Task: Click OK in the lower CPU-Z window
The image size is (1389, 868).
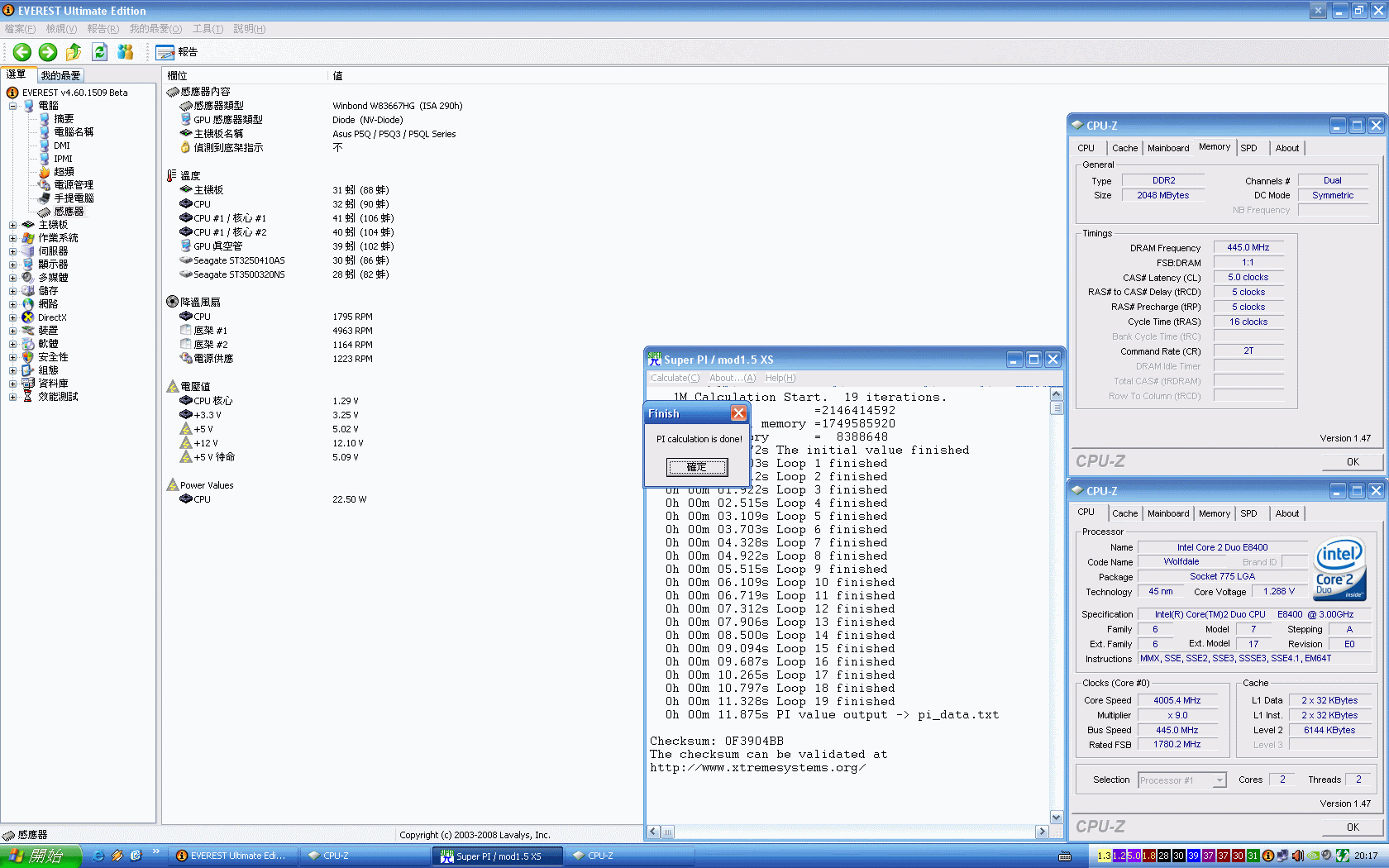Action: [x=1352, y=827]
